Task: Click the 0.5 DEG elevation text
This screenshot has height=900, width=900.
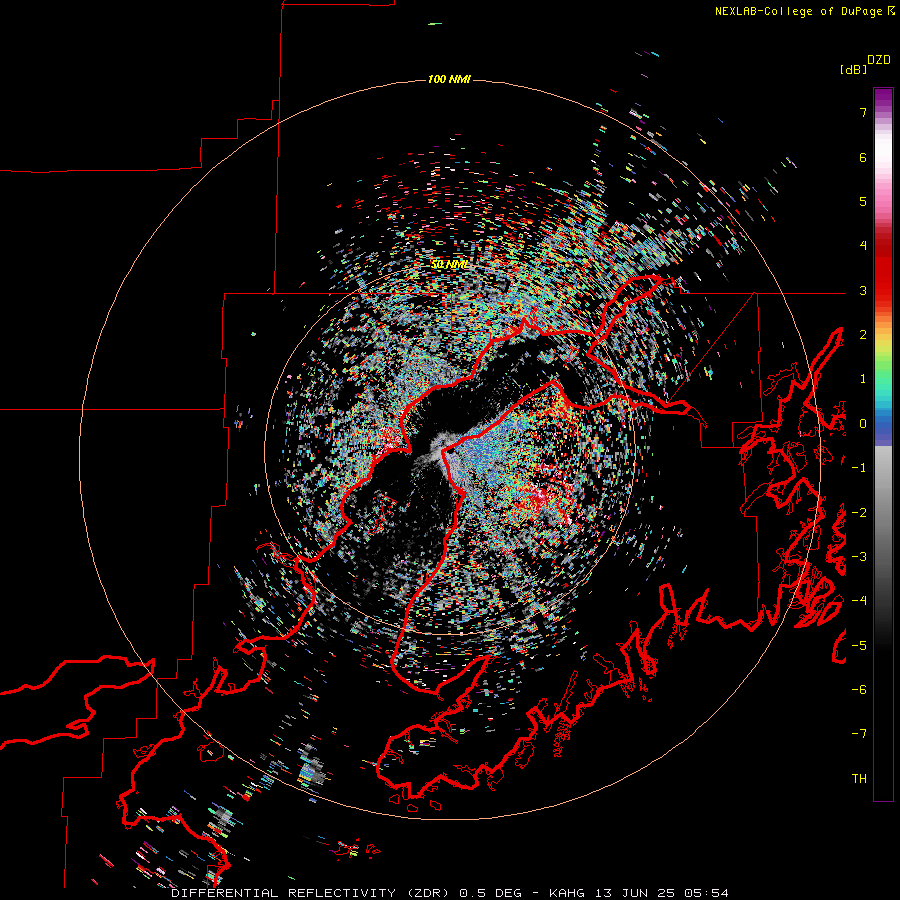Action: click(490, 893)
